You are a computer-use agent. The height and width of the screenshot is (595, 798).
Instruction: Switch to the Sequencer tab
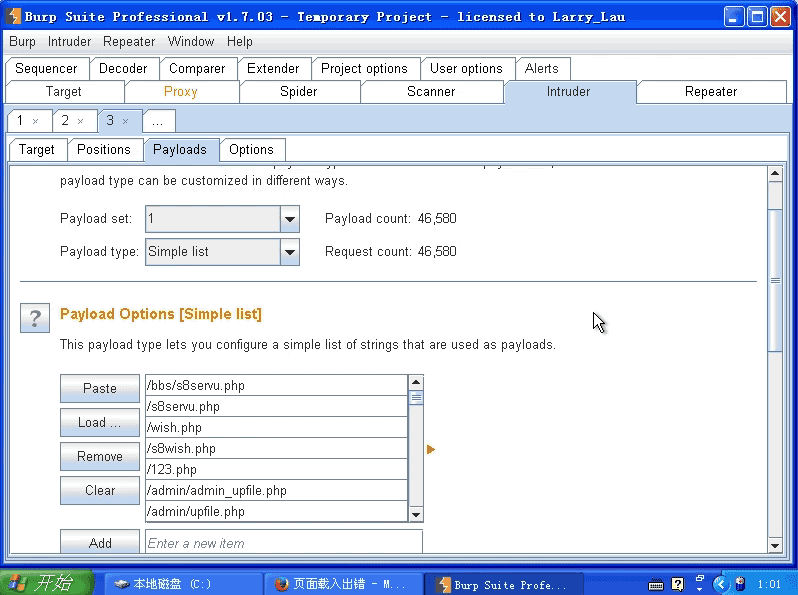46,69
